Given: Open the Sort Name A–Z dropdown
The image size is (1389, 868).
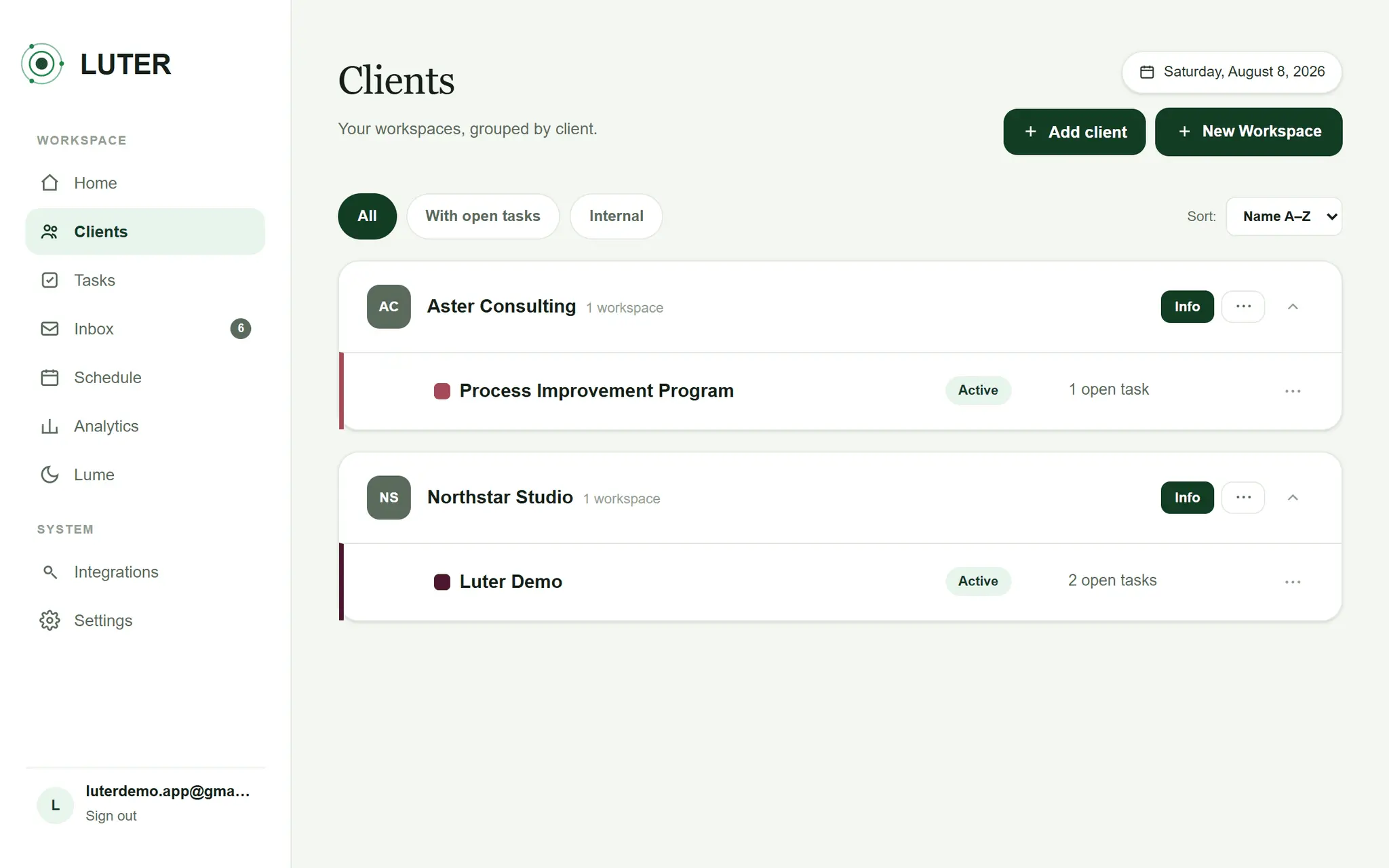Looking at the screenshot, I should 1284,216.
